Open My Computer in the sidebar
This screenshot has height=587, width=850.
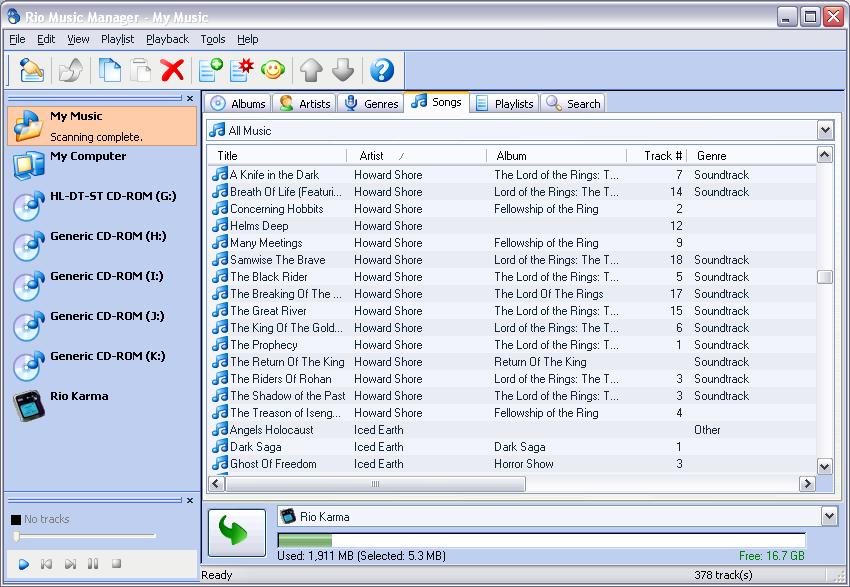102,165
